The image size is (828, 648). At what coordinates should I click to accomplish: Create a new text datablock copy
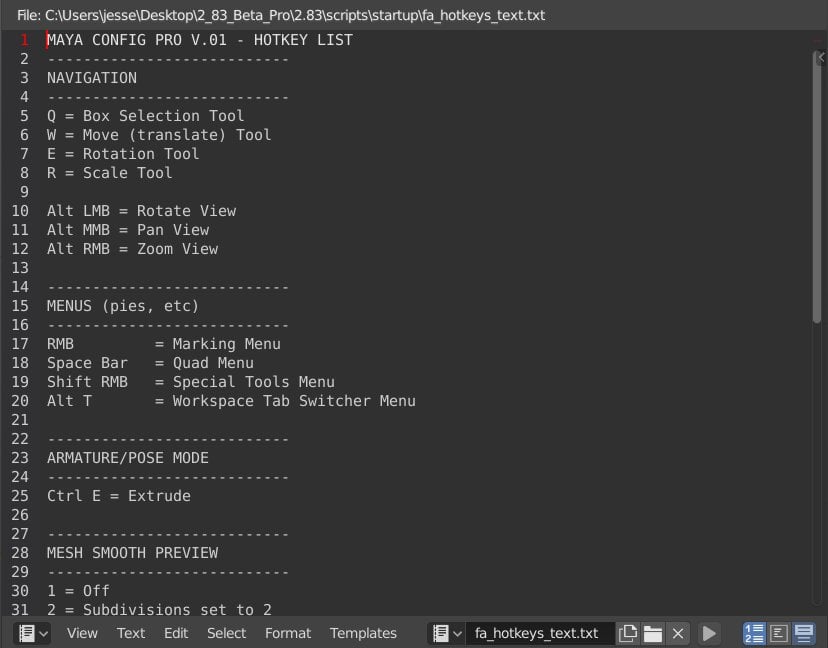pyautogui.click(x=627, y=633)
